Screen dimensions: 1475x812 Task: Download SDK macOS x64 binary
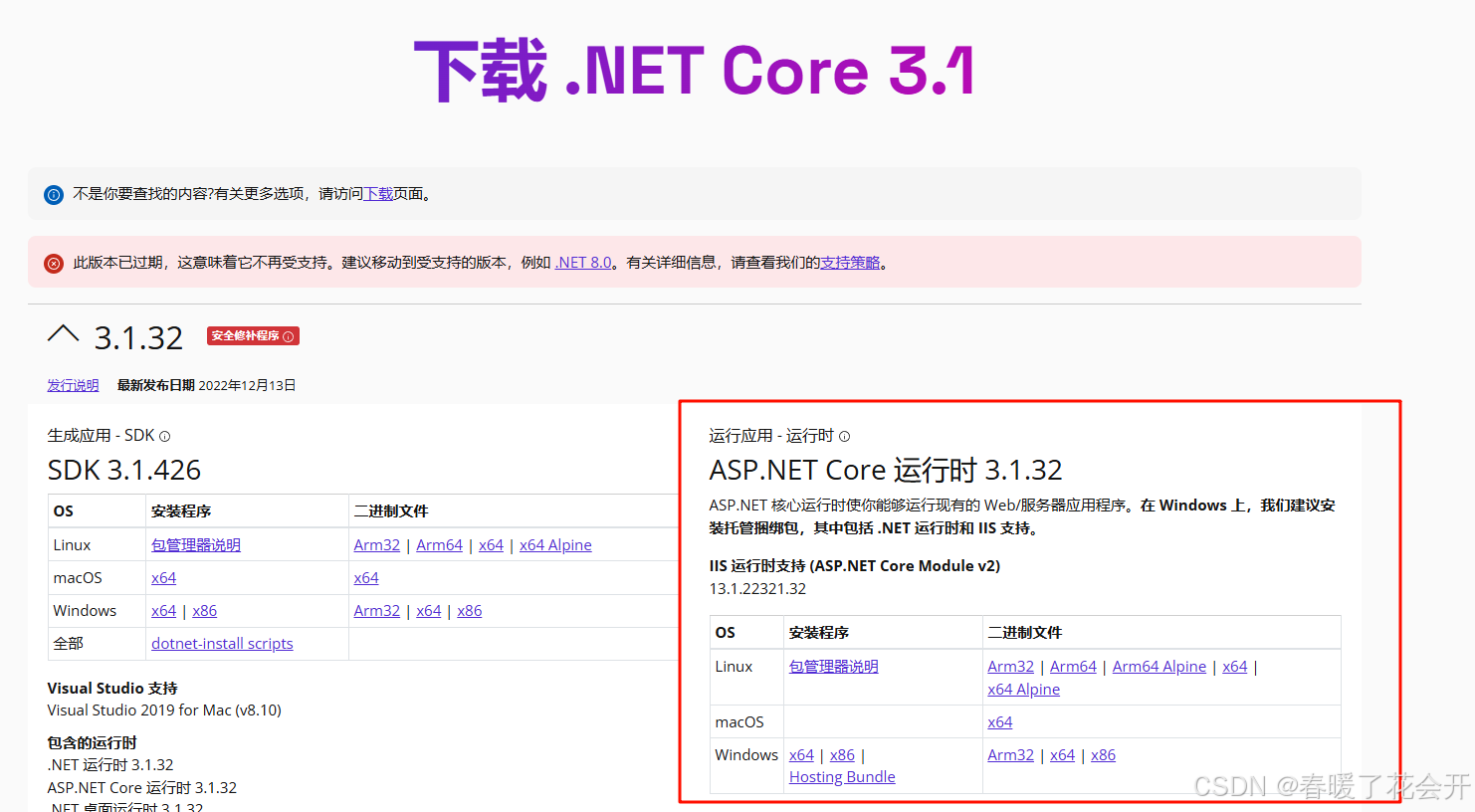tap(366, 578)
